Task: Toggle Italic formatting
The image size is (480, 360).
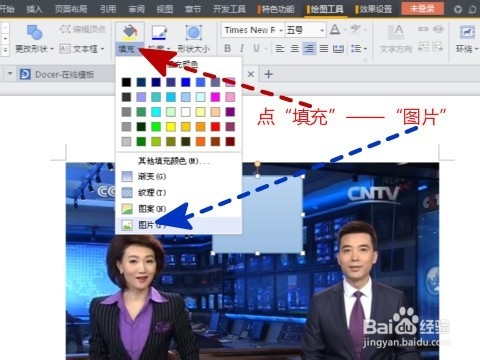Action: pyautogui.click(x=242, y=49)
